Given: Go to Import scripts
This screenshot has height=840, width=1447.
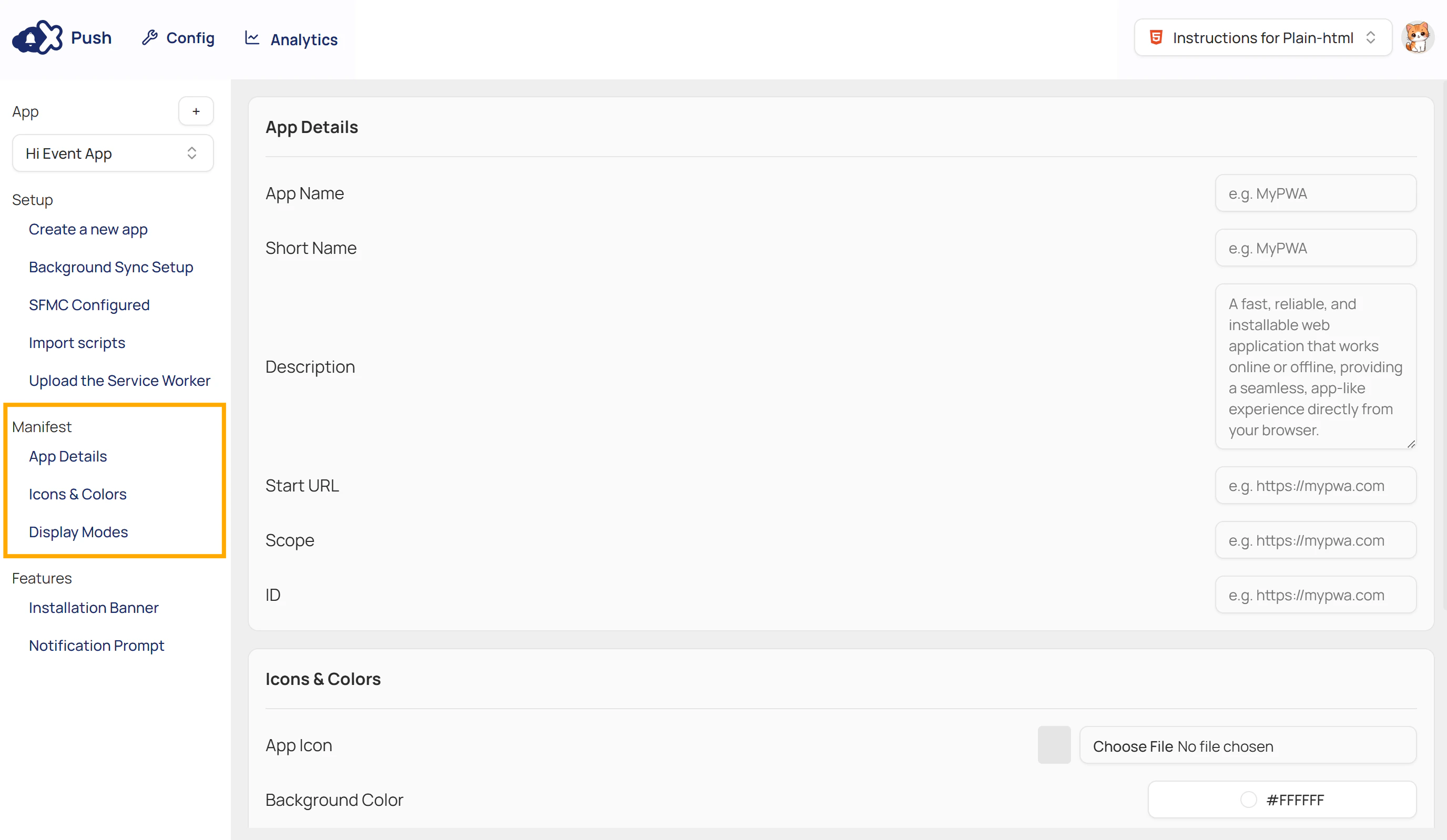Looking at the screenshot, I should point(77,343).
